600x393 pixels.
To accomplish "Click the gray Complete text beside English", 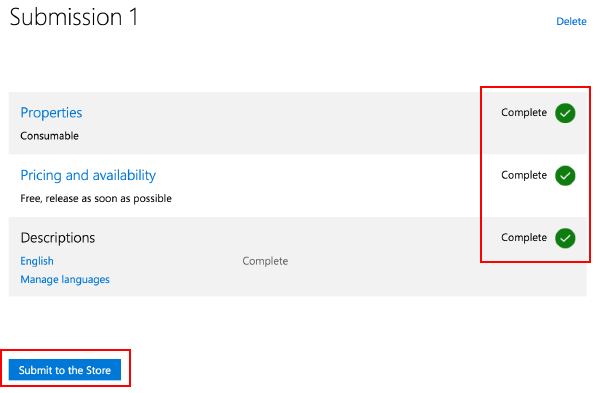I will click(x=265, y=261).
